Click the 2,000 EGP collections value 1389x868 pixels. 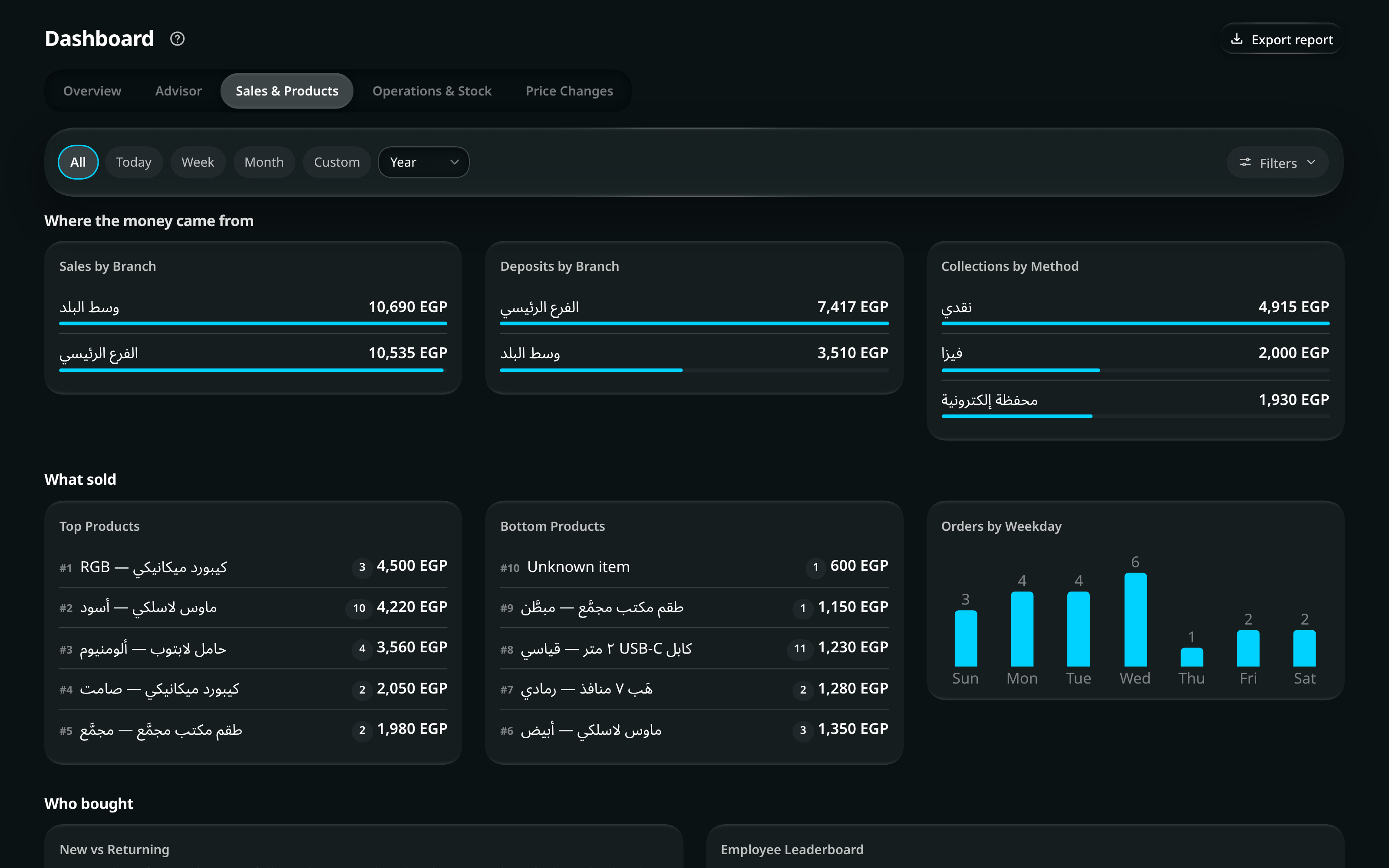point(1293,353)
